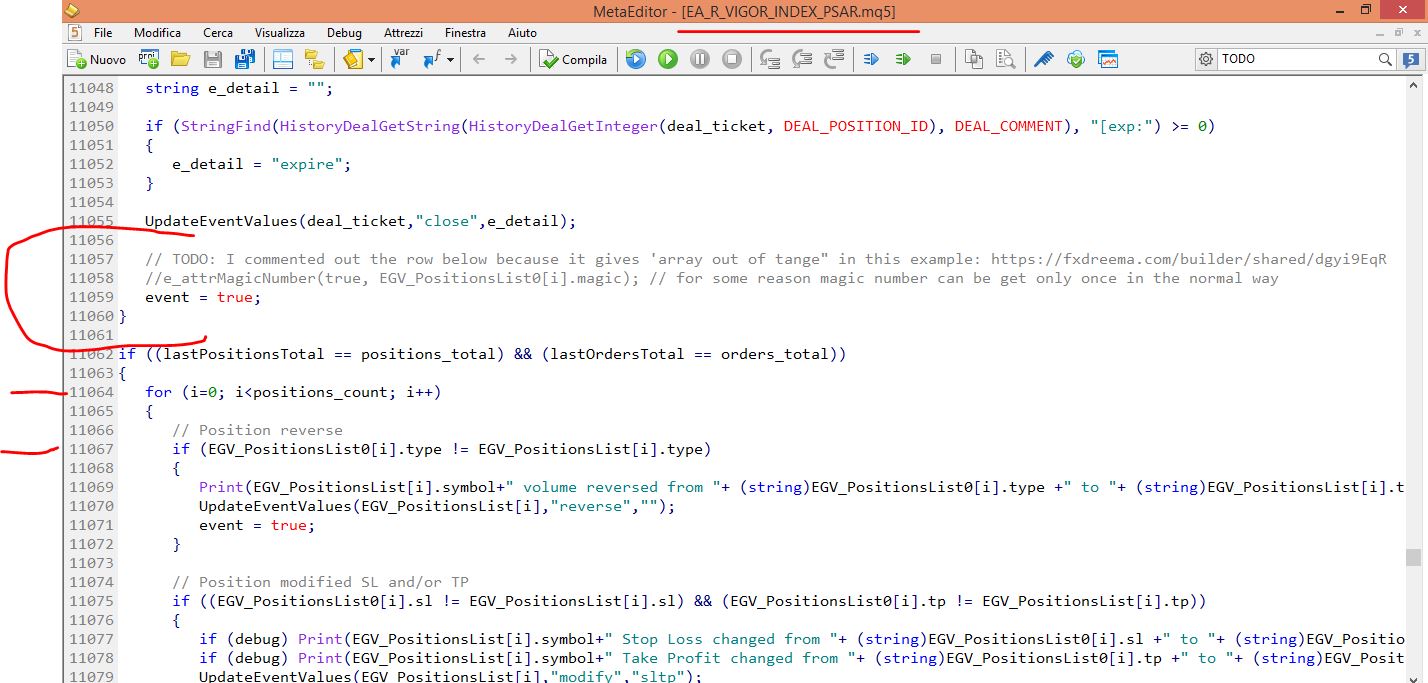Open the Aiuto menu

pyautogui.click(x=522, y=33)
